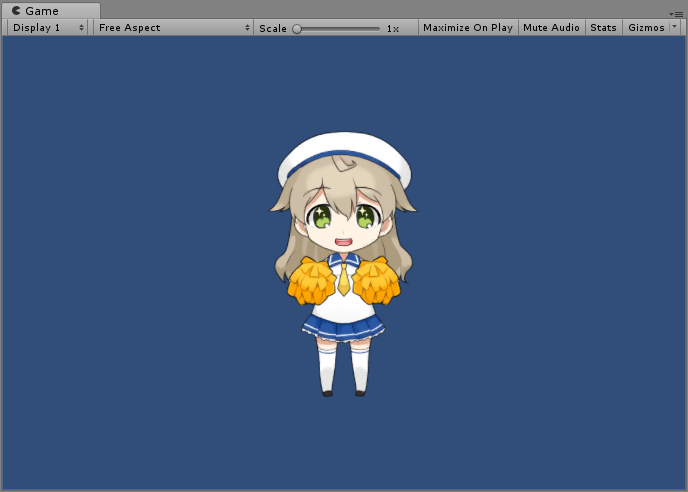The height and width of the screenshot is (492, 688).
Task: Click the Scale slider handle
Action: pyautogui.click(x=297, y=29)
